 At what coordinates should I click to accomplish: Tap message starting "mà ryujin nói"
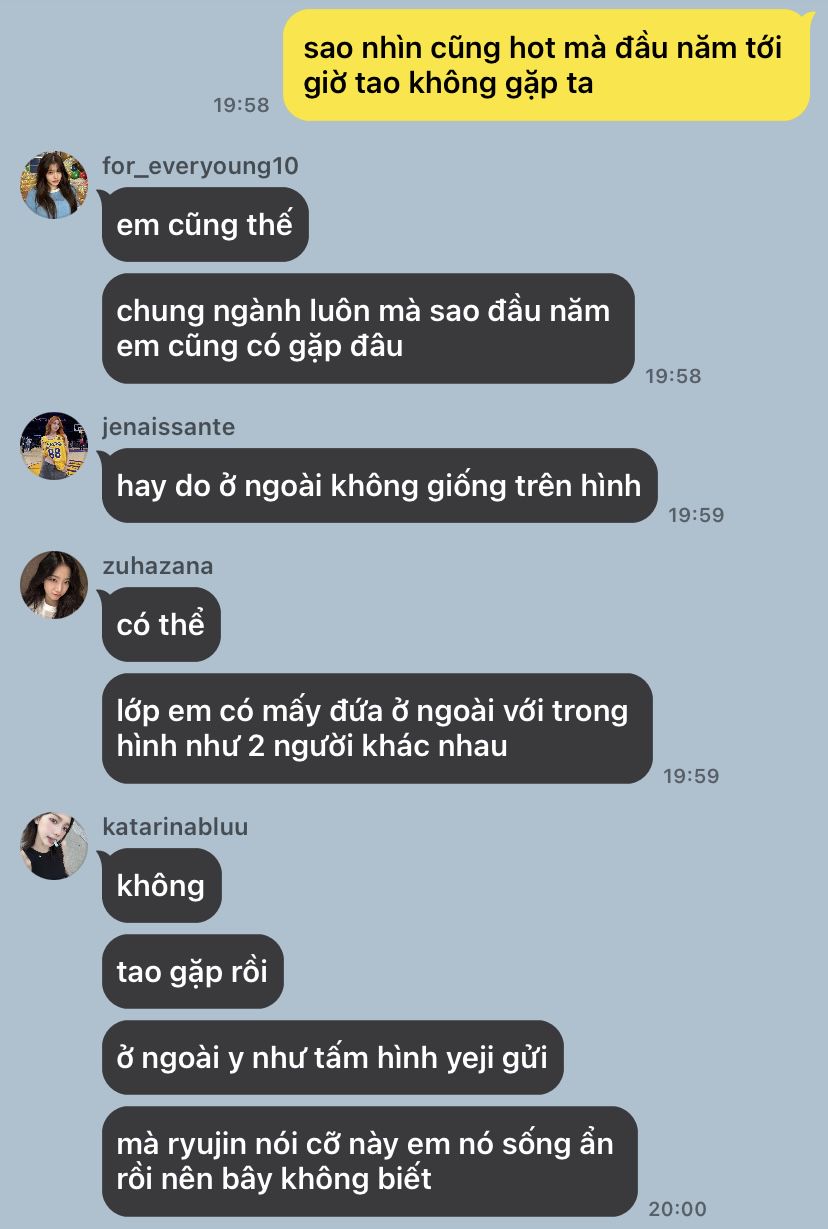coord(370,1161)
